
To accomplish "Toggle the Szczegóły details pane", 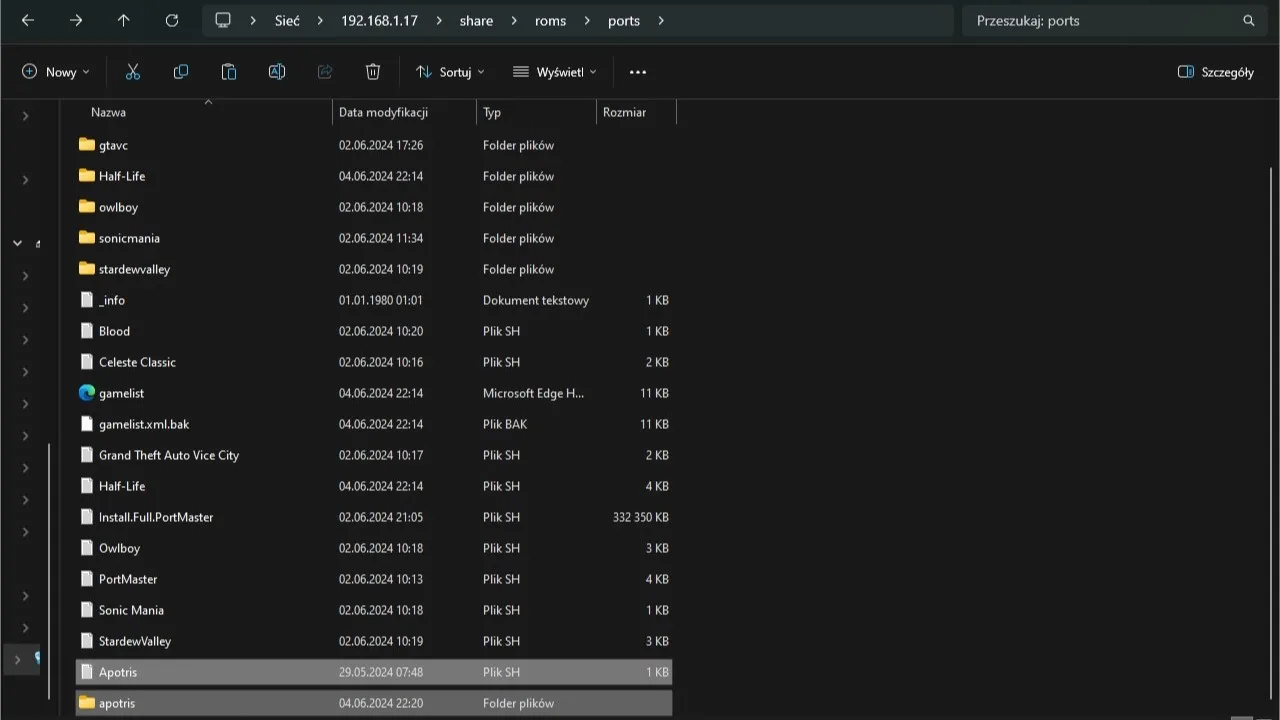I will tap(1216, 72).
